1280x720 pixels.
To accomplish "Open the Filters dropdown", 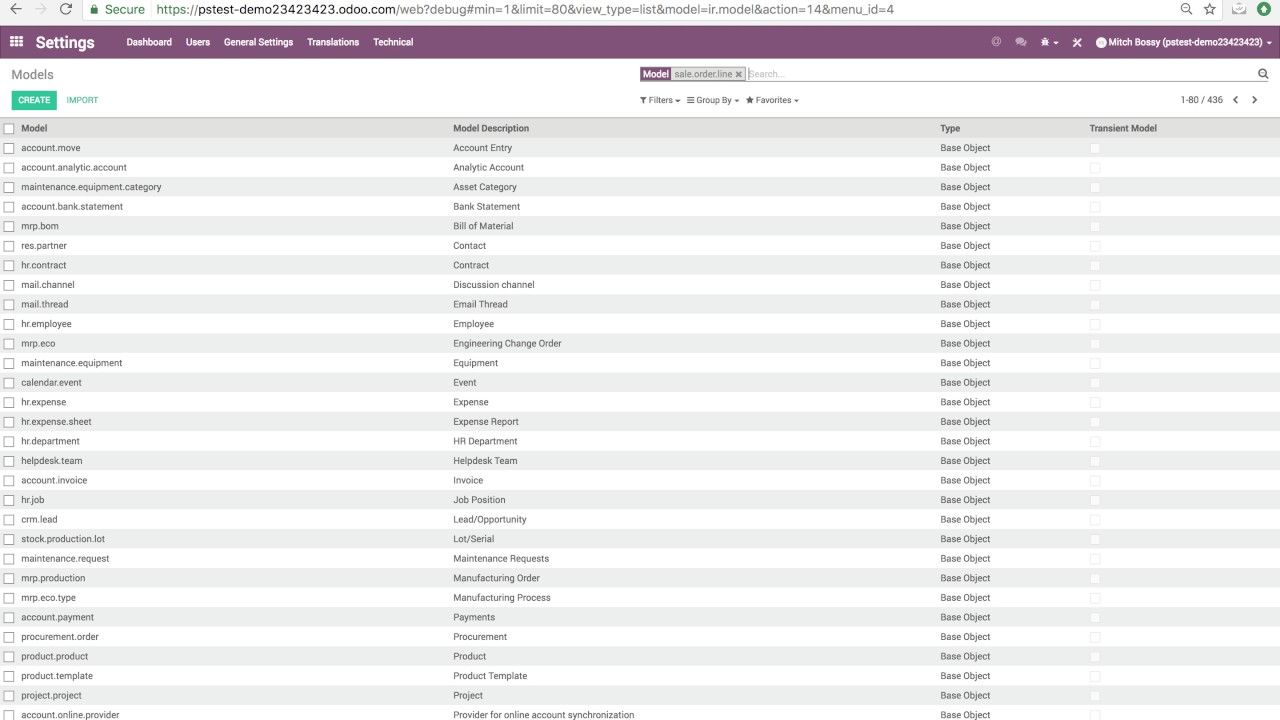I will click(660, 100).
